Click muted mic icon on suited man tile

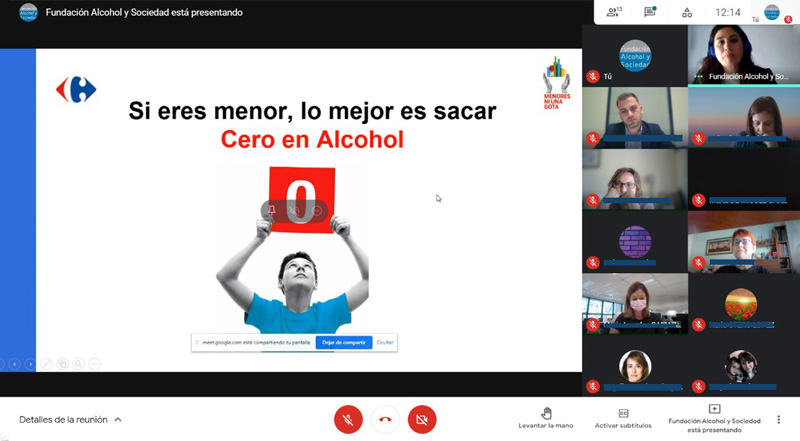point(592,138)
